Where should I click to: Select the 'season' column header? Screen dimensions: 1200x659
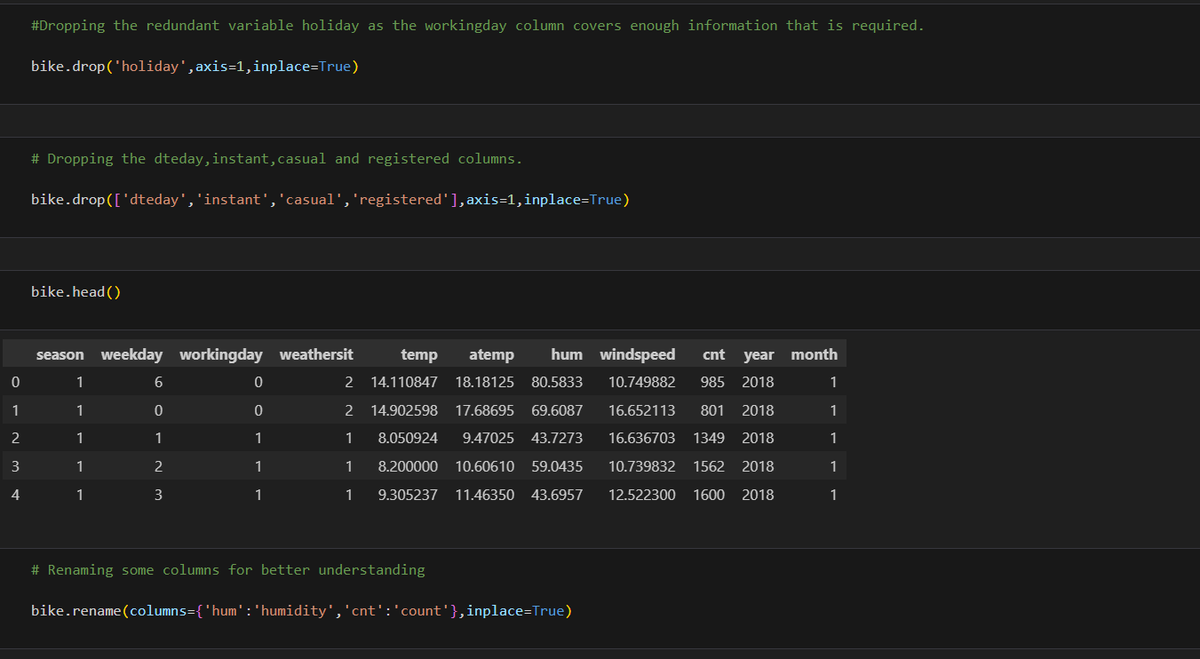[60, 354]
